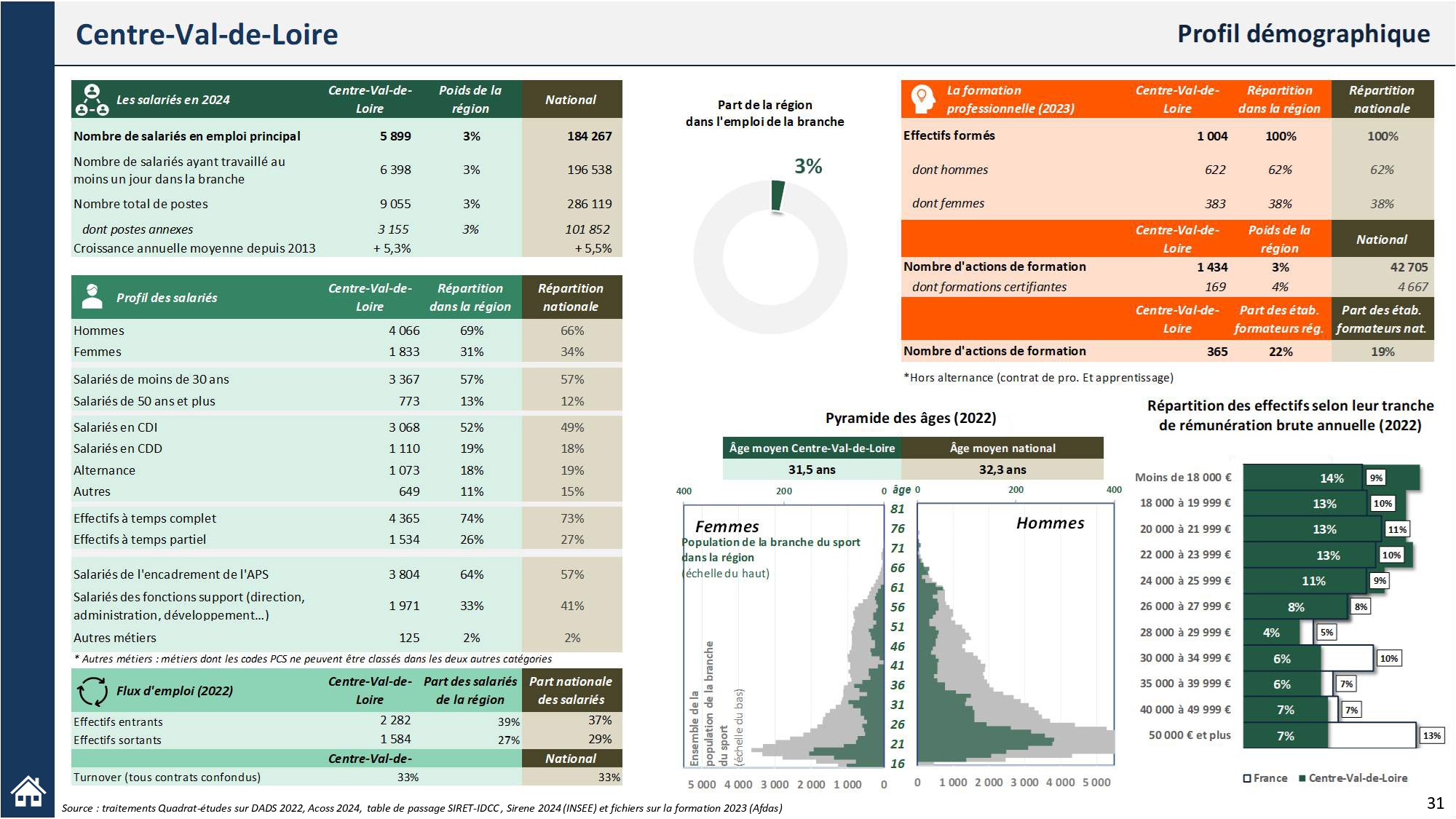Screen dimensions: 1456x819
Task: Click the employees group icon beside Les salariés en 2024
Action: pyautogui.click(x=92, y=100)
